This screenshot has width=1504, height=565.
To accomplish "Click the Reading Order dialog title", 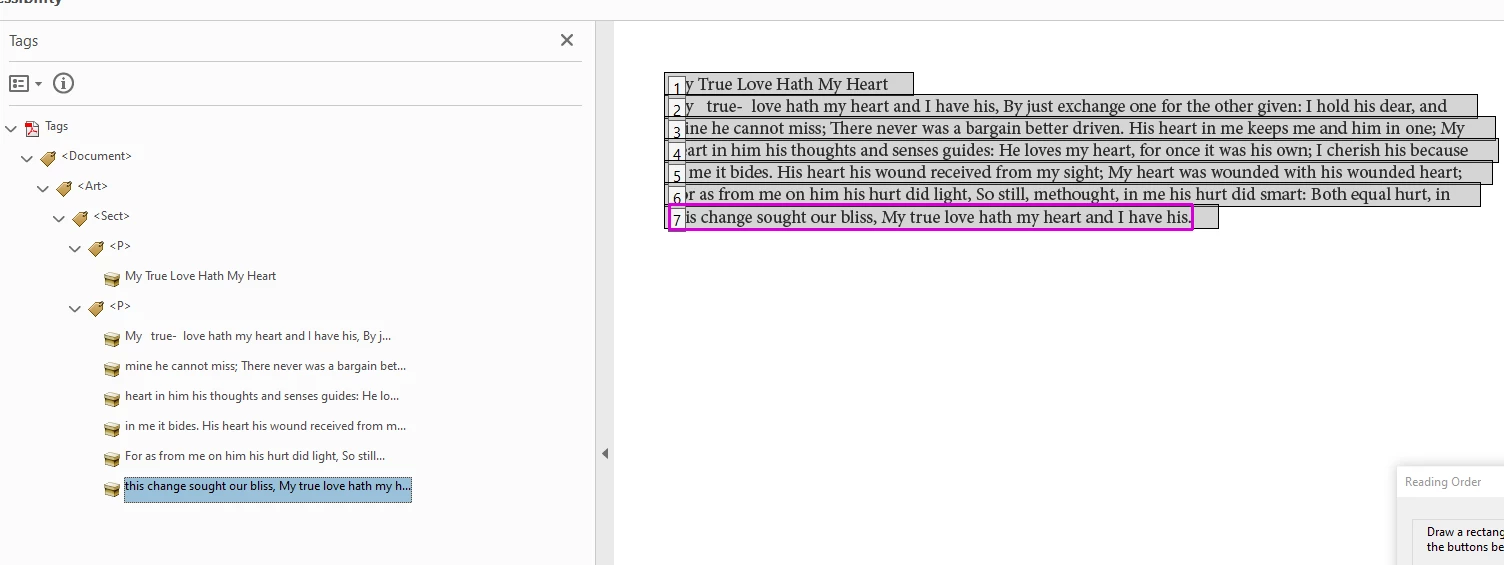I will [x=1443, y=482].
